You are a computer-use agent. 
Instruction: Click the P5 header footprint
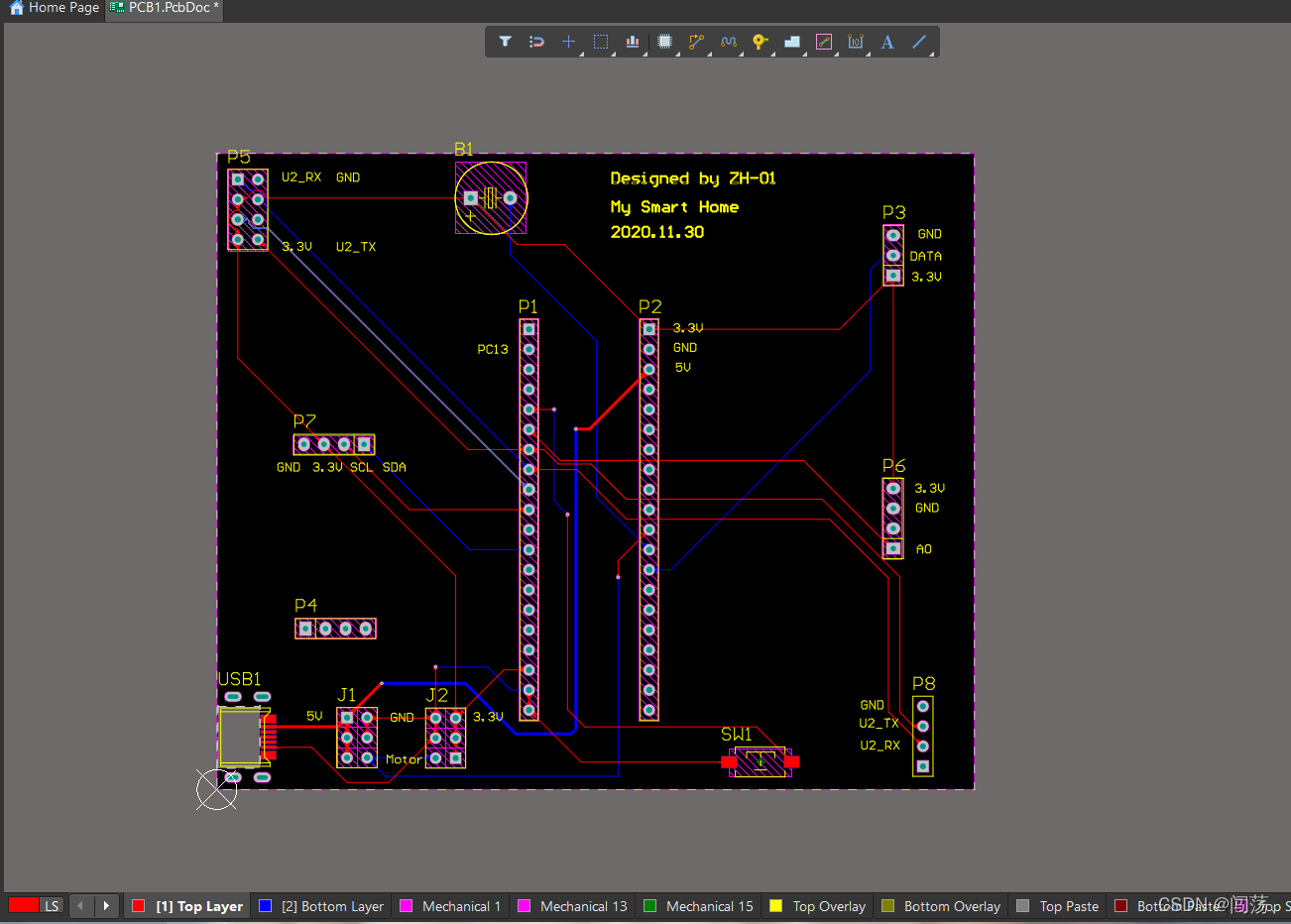(x=248, y=209)
